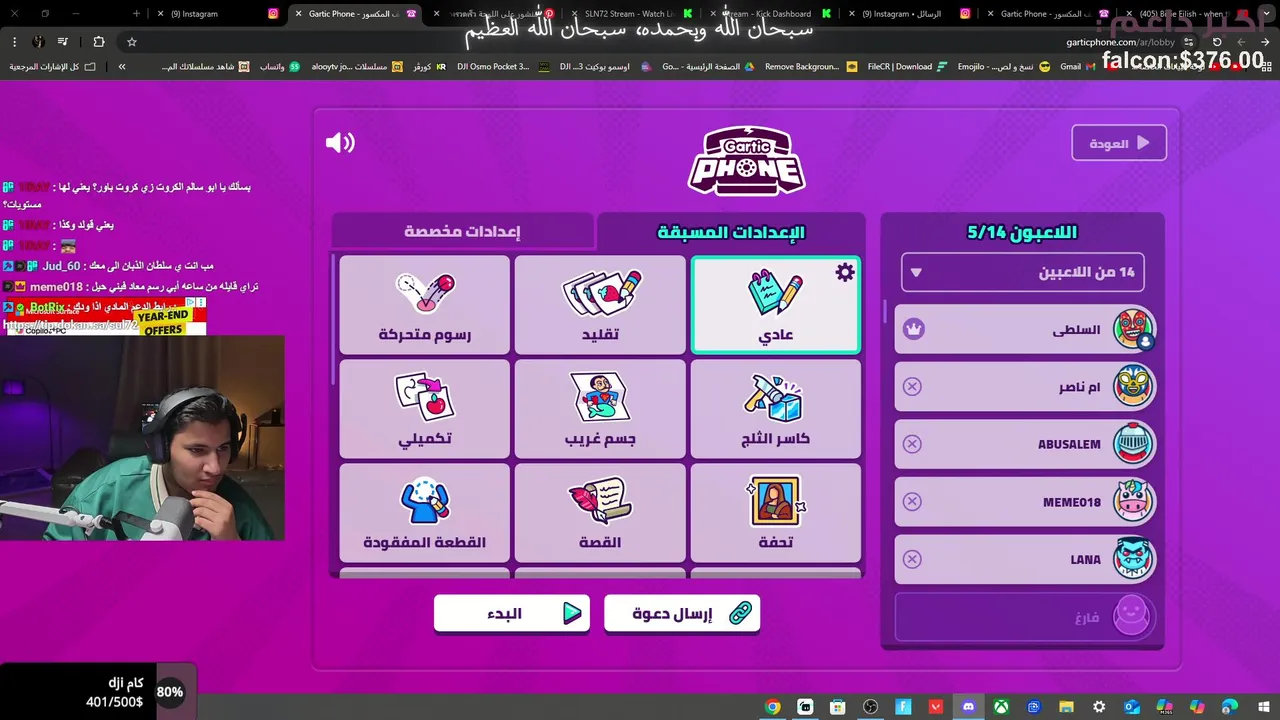Click the knight avatar of ABUSALEM

tap(1133, 444)
